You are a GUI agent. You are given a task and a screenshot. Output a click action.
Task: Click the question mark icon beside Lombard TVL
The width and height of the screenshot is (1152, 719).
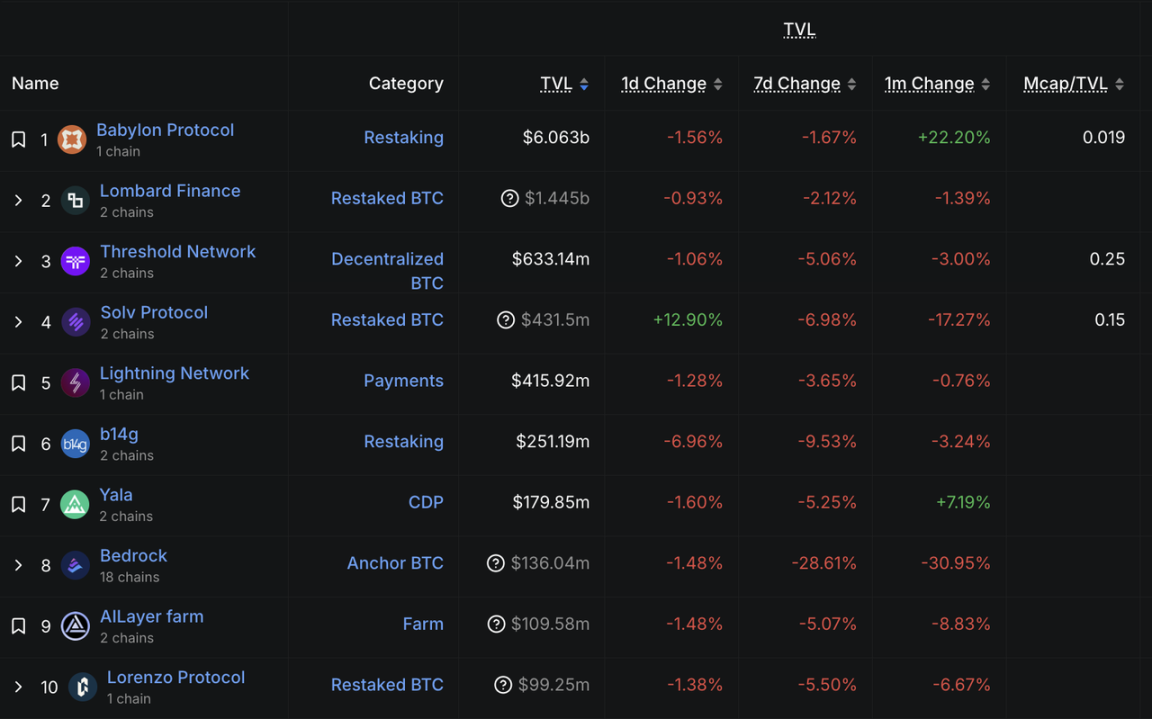coord(510,198)
